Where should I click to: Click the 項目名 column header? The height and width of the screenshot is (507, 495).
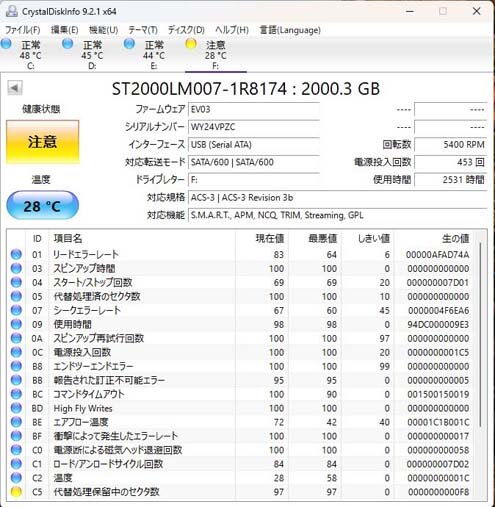click(142, 238)
